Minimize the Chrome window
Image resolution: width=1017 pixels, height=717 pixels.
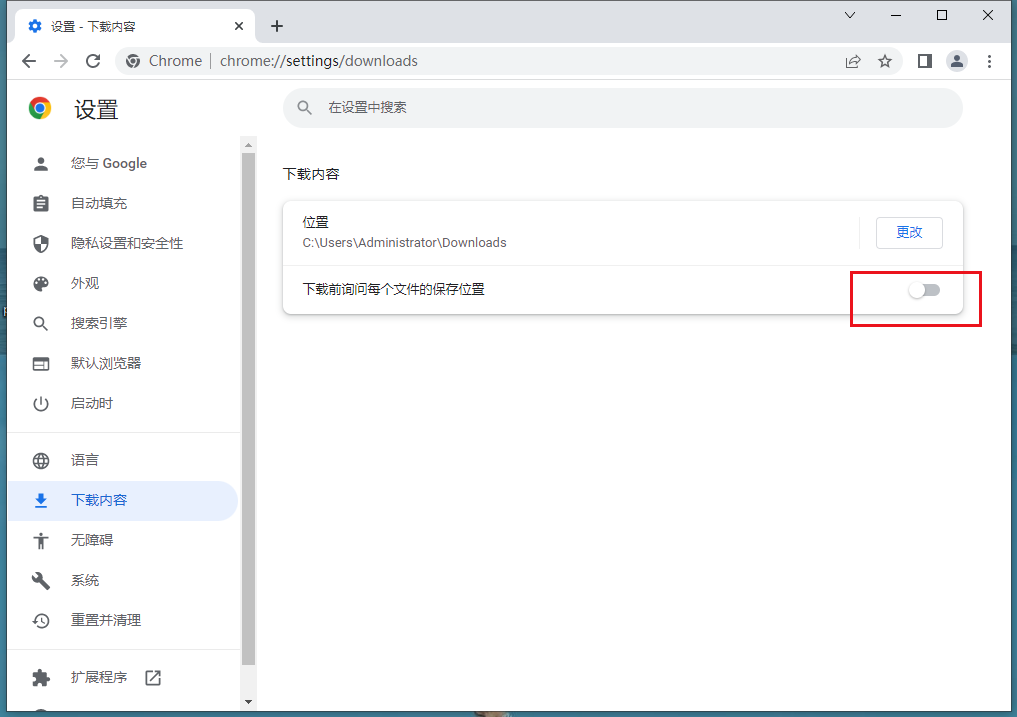(x=896, y=15)
